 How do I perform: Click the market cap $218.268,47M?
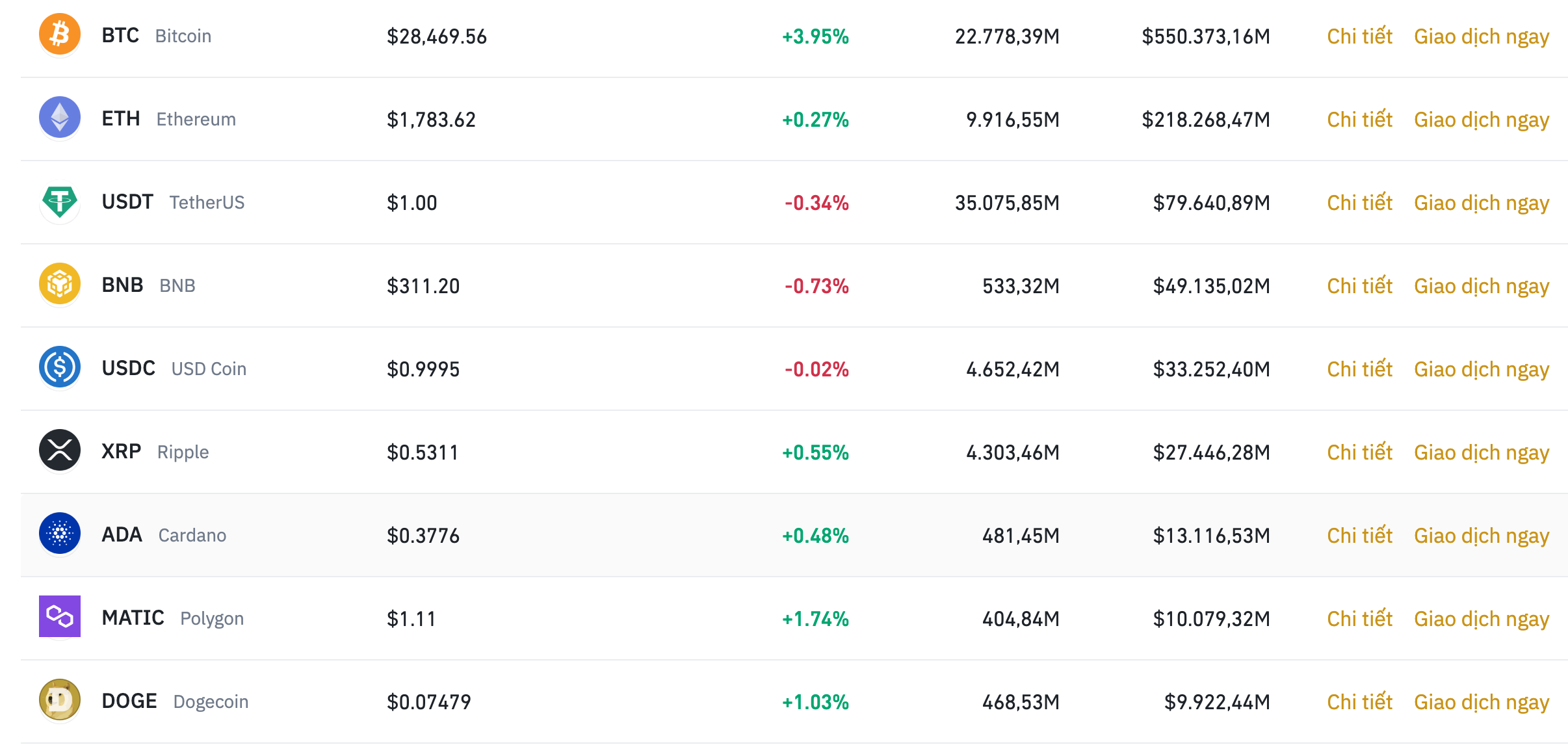(1206, 120)
